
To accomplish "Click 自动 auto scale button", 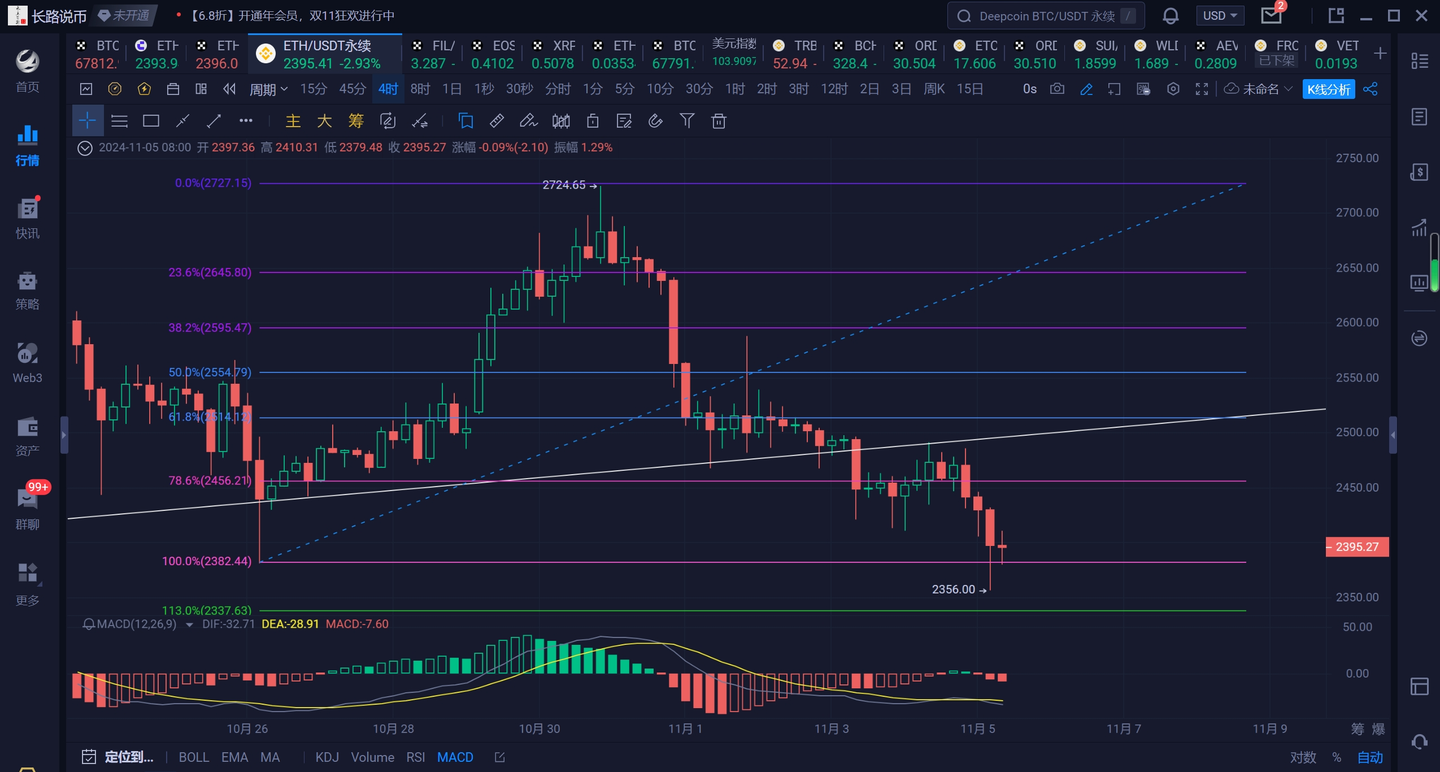I will [x=1370, y=757].
